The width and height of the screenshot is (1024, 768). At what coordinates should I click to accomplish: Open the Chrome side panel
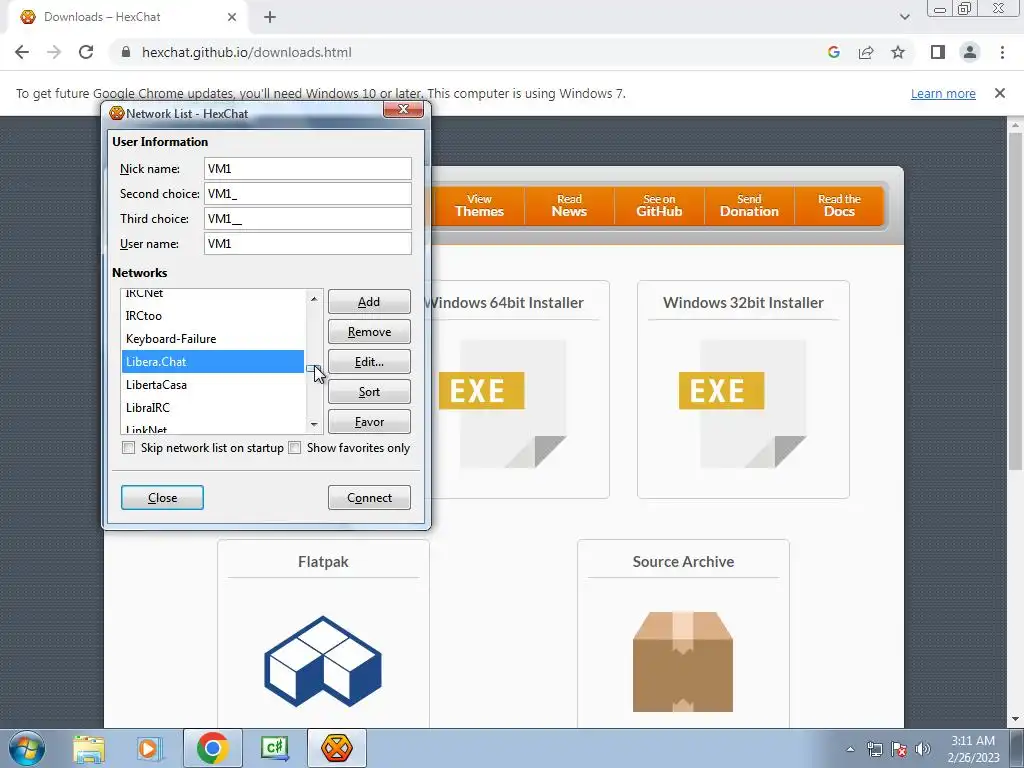pyautogui.click(x=938, y=52)
